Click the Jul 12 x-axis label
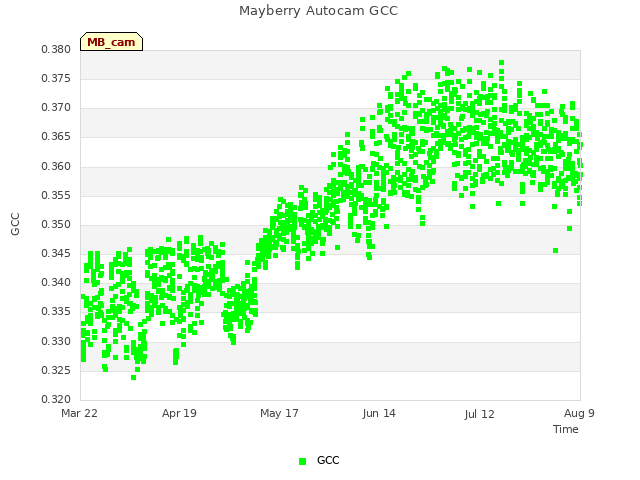Viewport: 640px width, 480px height. [479, 414]
